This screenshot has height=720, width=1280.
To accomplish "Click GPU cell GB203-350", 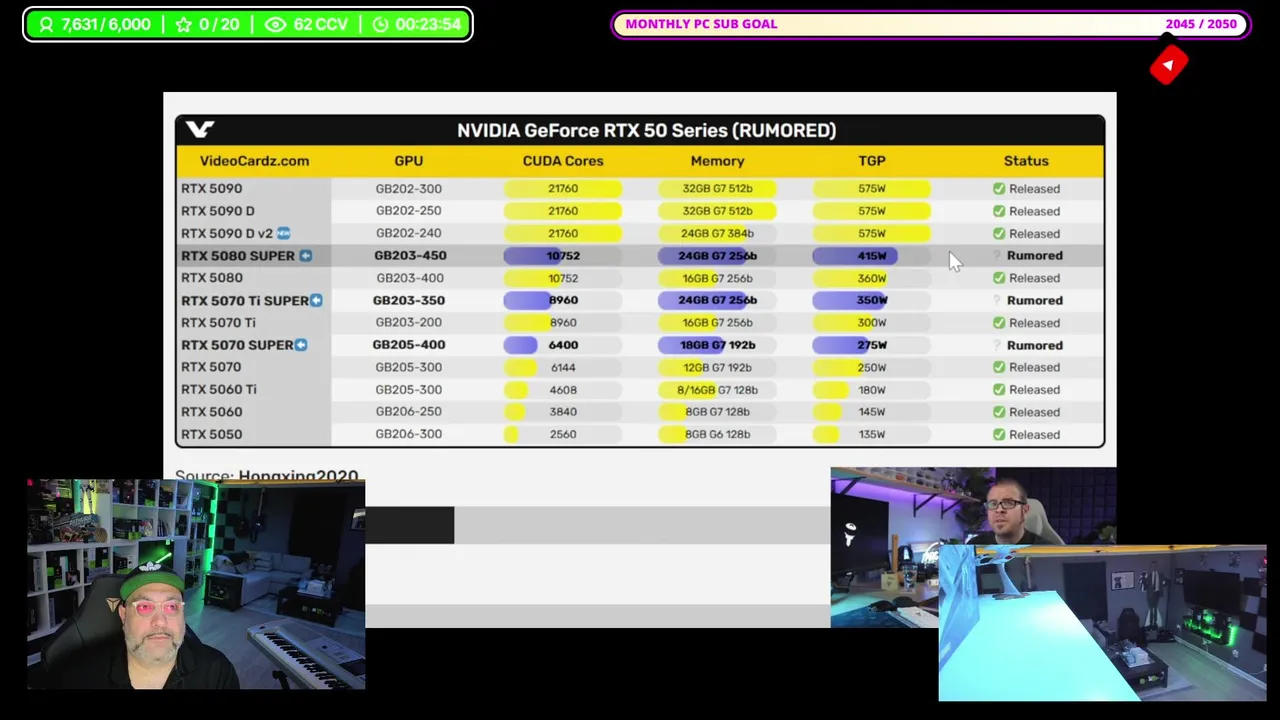I will 408,300.
